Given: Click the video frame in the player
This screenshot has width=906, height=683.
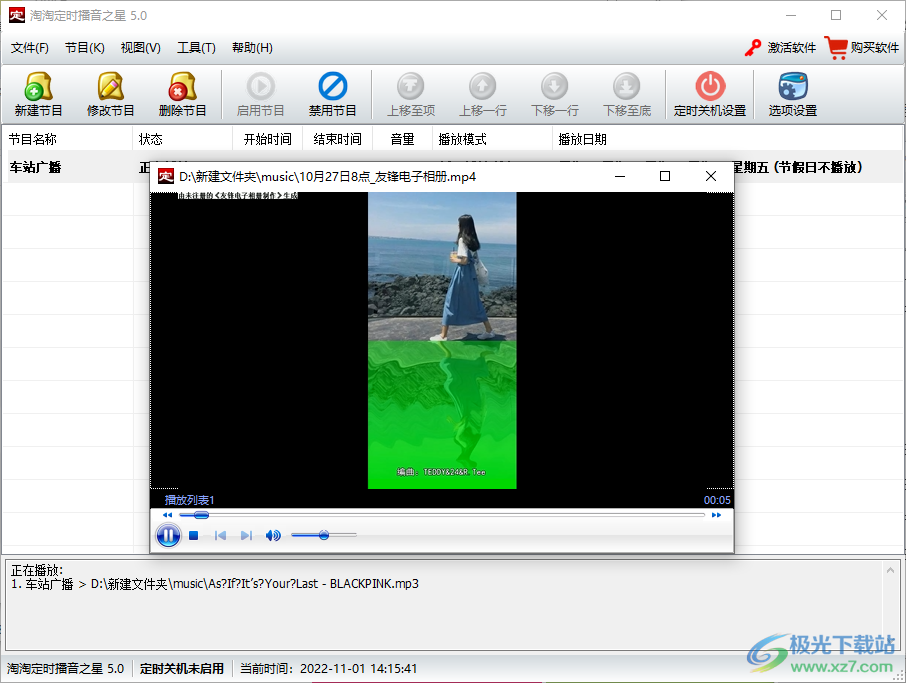Looking at the screenshot, I should click(x=442, y=340).
